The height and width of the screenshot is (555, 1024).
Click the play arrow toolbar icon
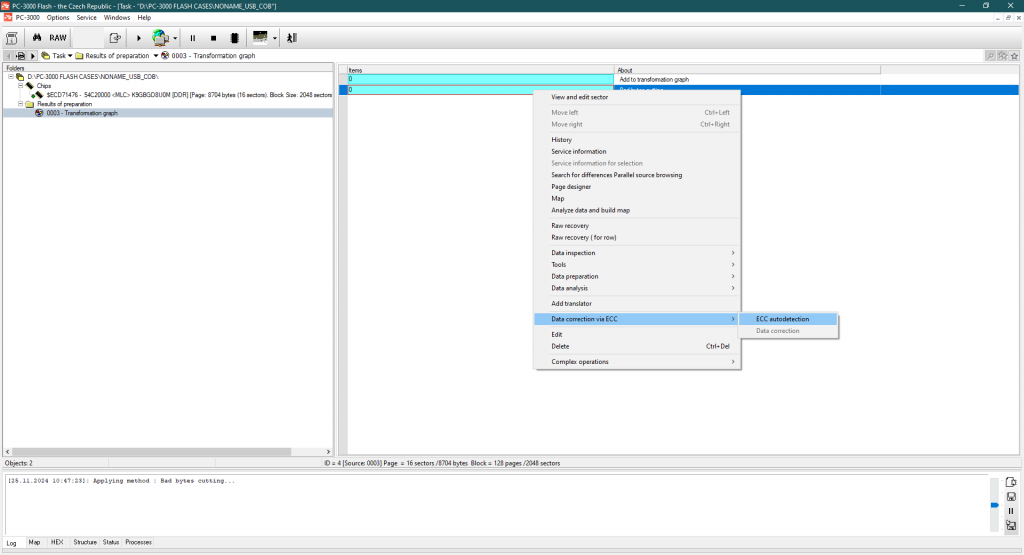click(x=139, y=38)
